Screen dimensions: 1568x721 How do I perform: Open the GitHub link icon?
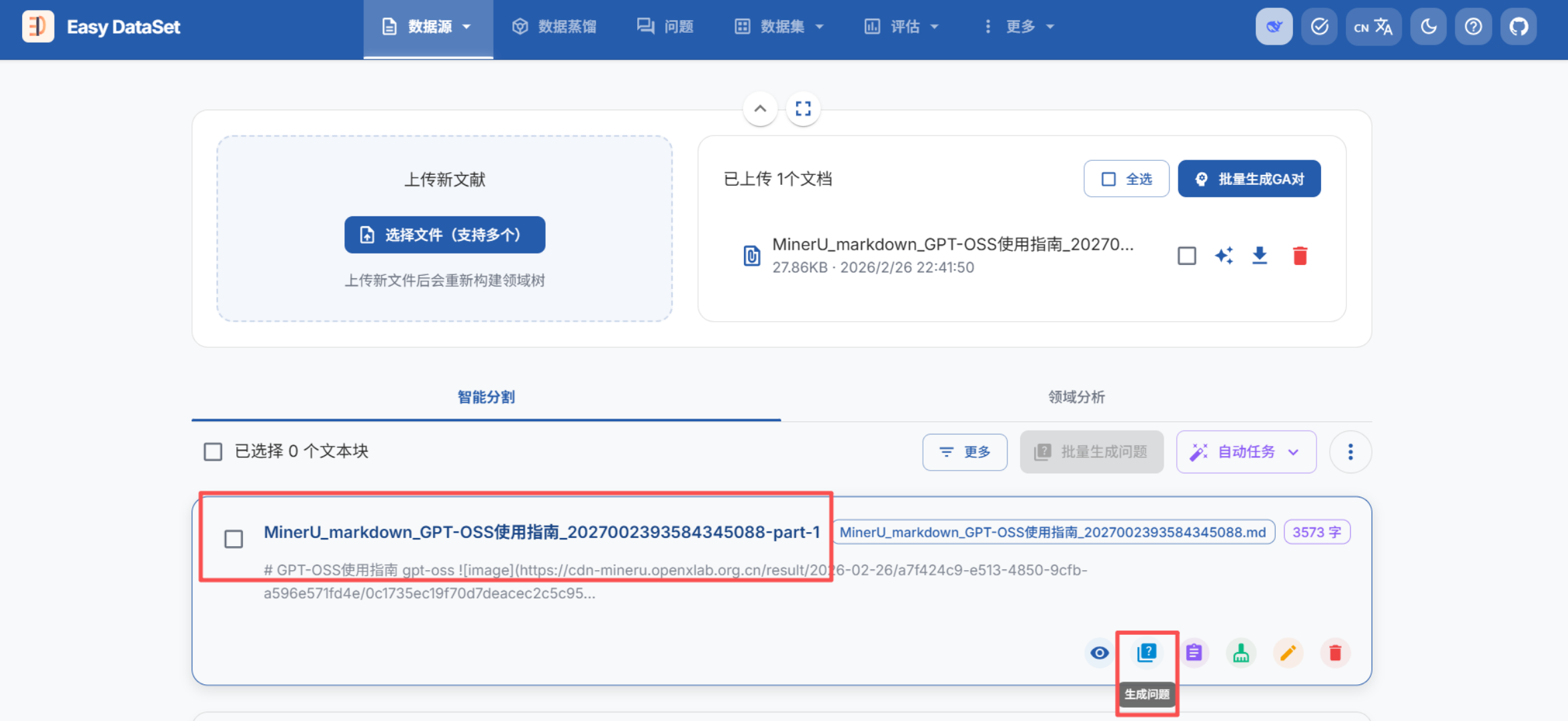[1519, 27]
